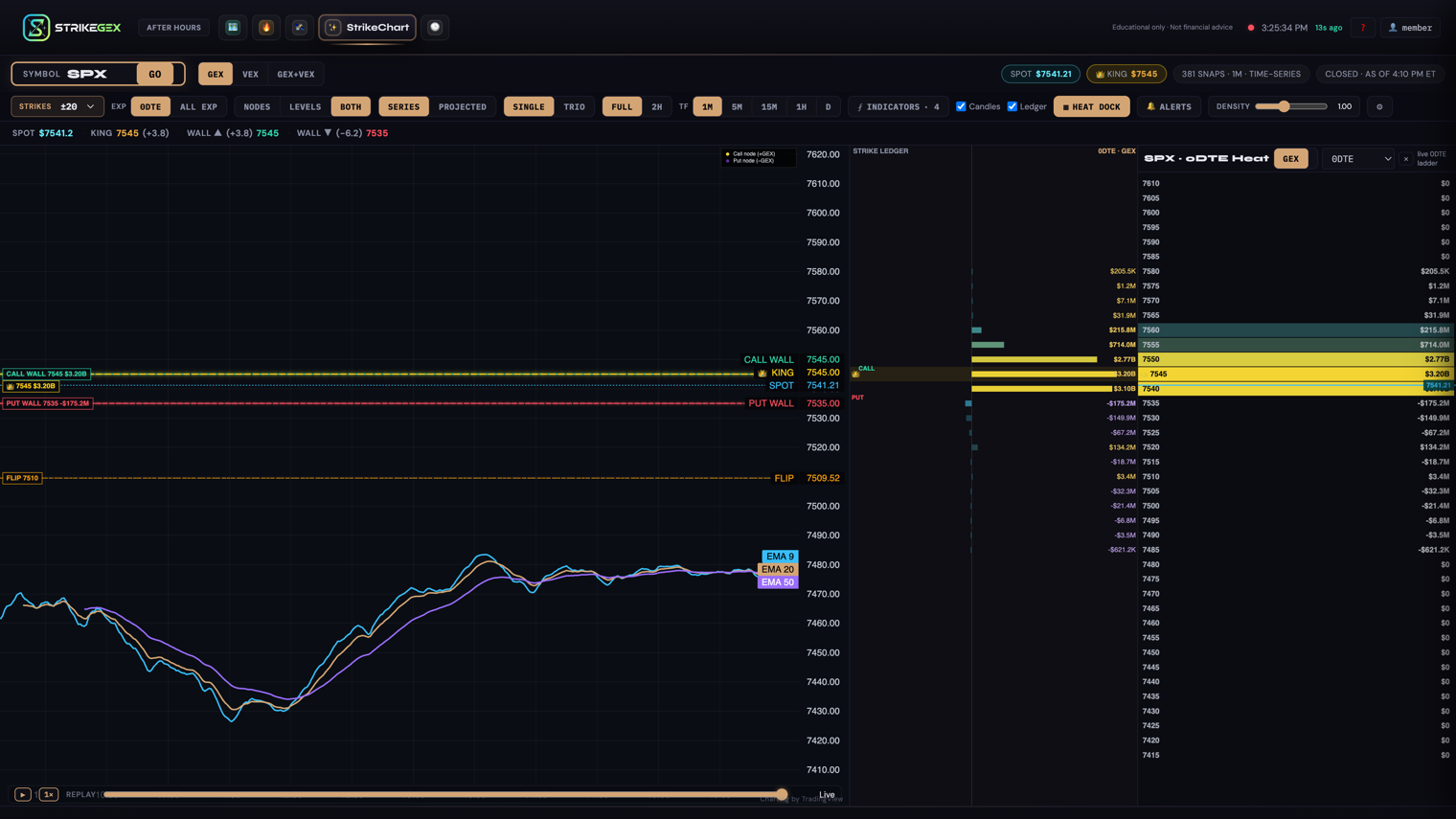Switch to the GEX metric tab

(x=216, y=74)
